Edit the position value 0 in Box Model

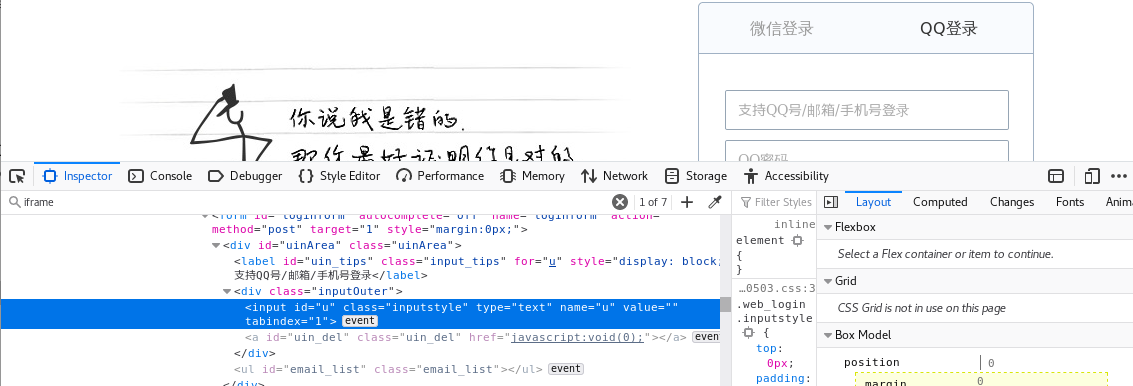coord(991,363)
